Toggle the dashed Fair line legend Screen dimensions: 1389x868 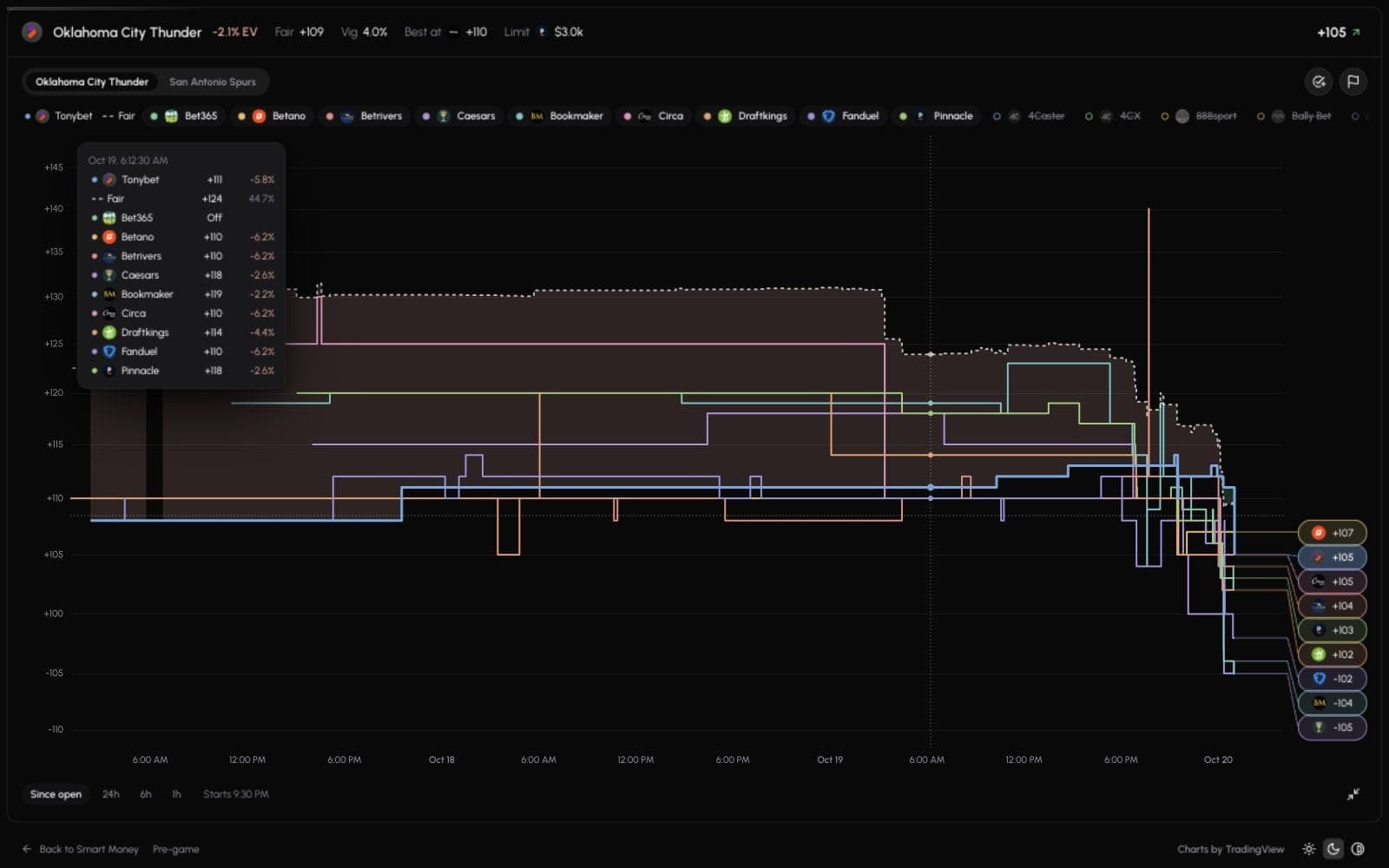click(119, 116)
